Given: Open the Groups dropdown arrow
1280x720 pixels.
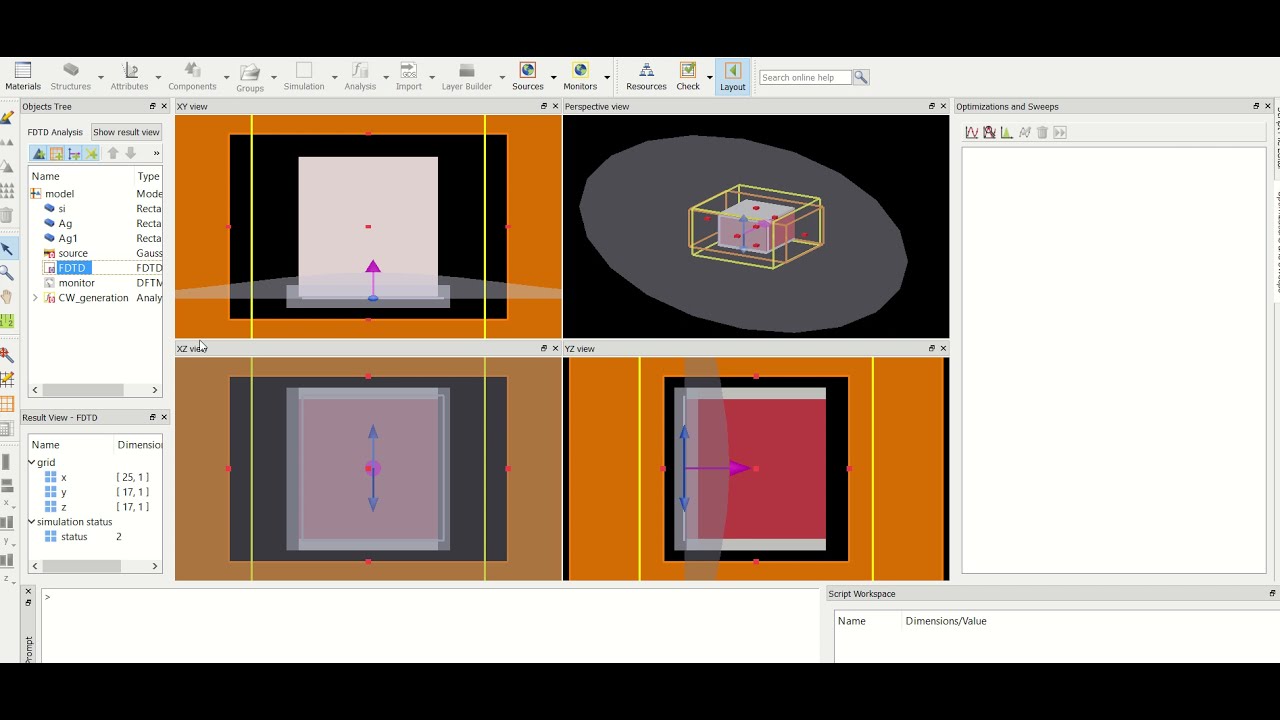Looking at the screenshot, I should [x=273, y=77].
